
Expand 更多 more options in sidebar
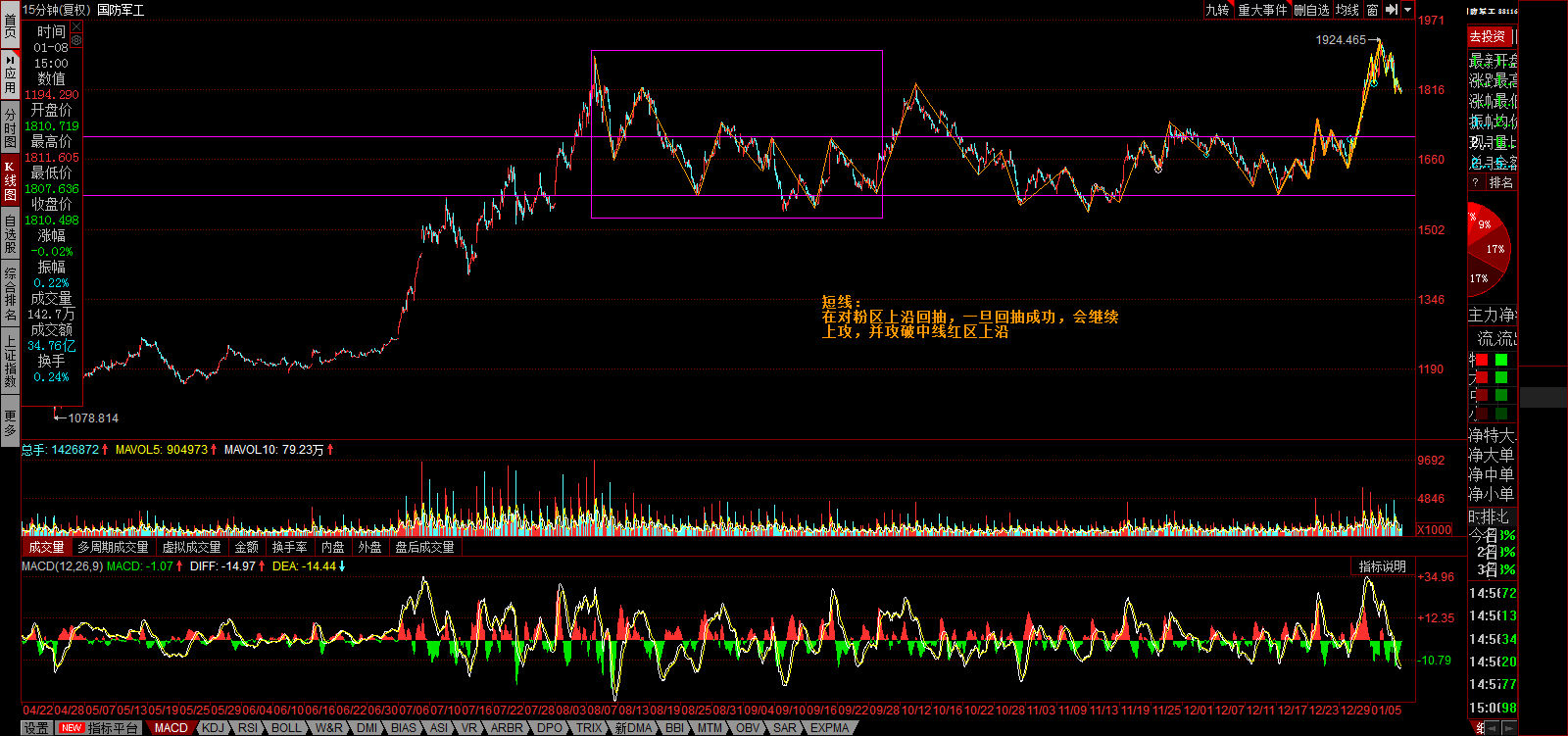pyautogui.click(x=10, y=423)
